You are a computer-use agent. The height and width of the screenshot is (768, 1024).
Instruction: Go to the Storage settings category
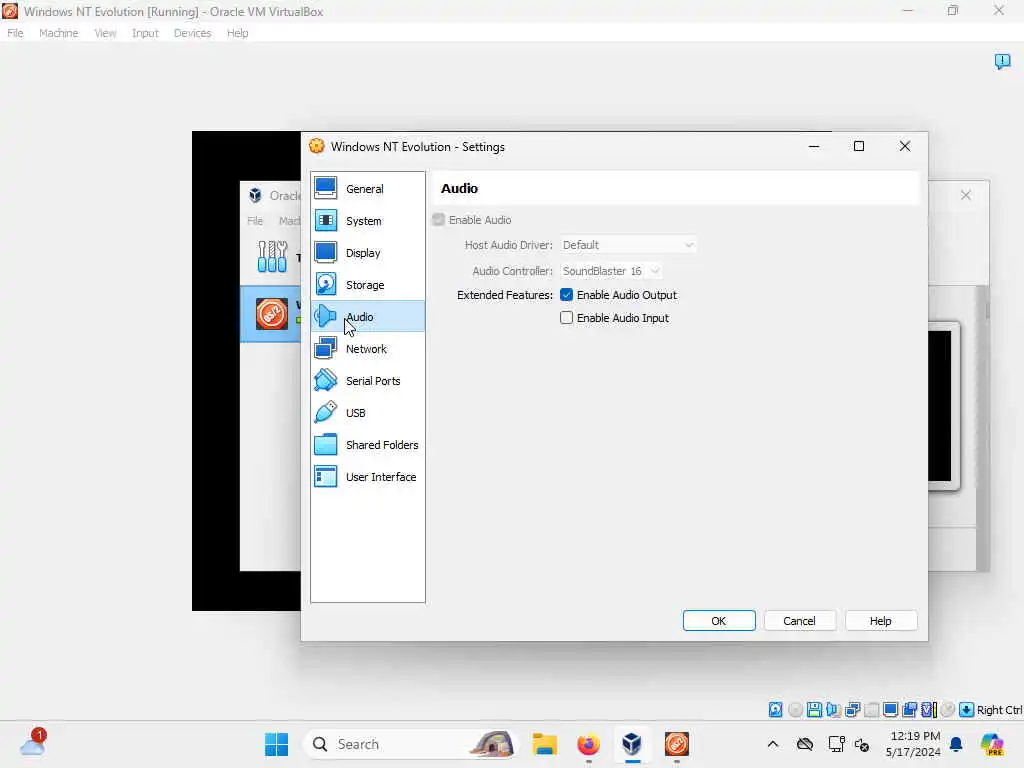tap(368, 285)
